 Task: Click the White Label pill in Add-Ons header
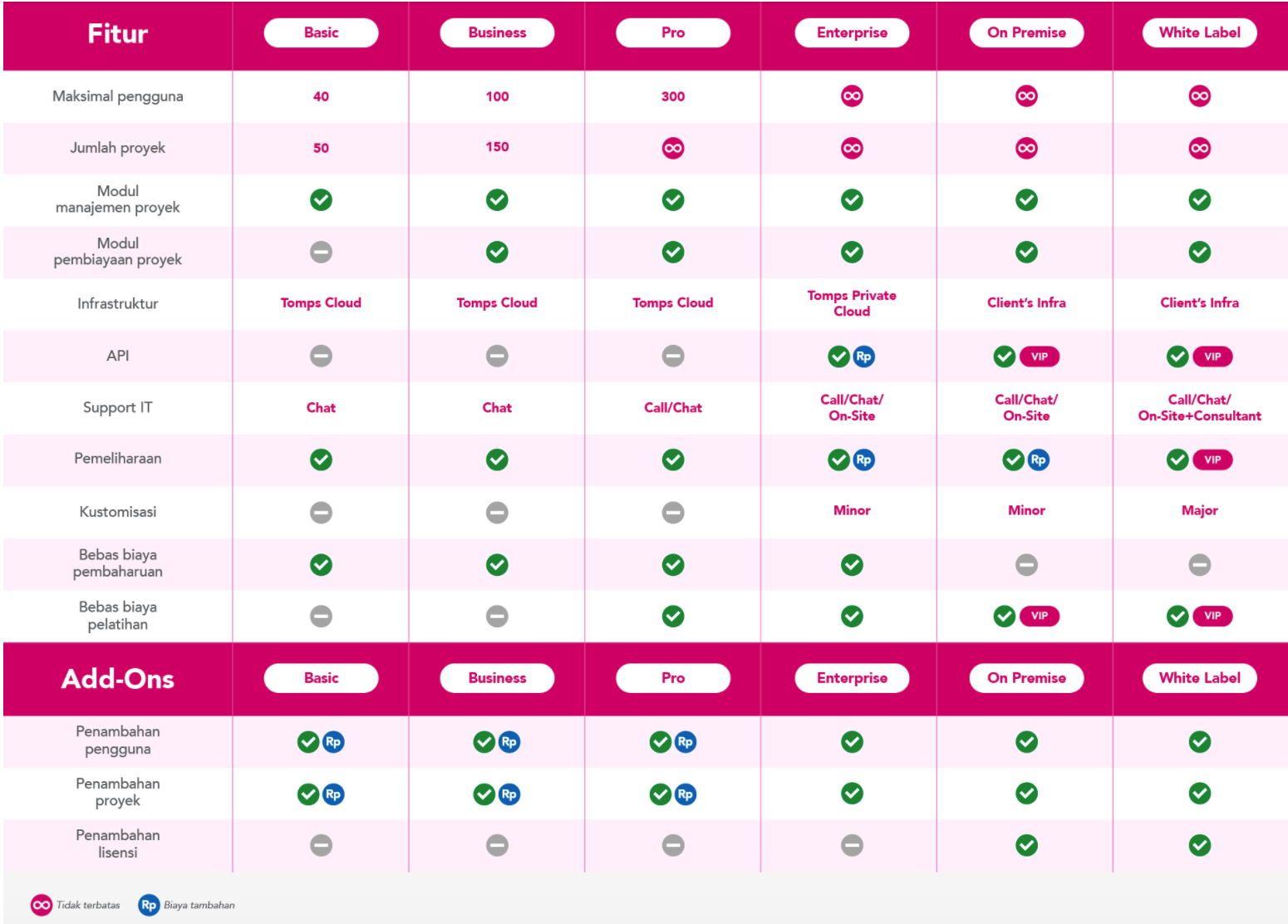1199,678
